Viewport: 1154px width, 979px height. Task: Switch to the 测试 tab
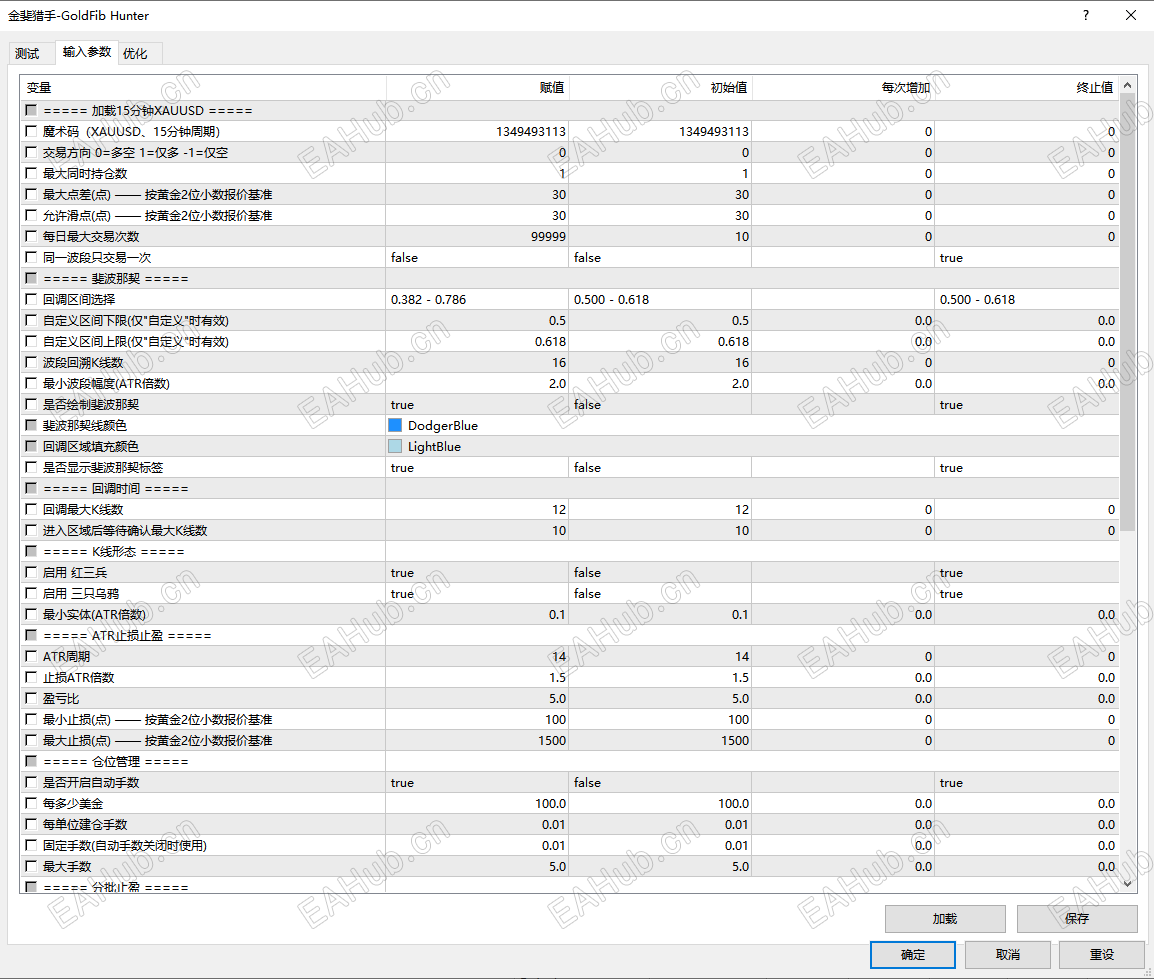pos(27,54)
